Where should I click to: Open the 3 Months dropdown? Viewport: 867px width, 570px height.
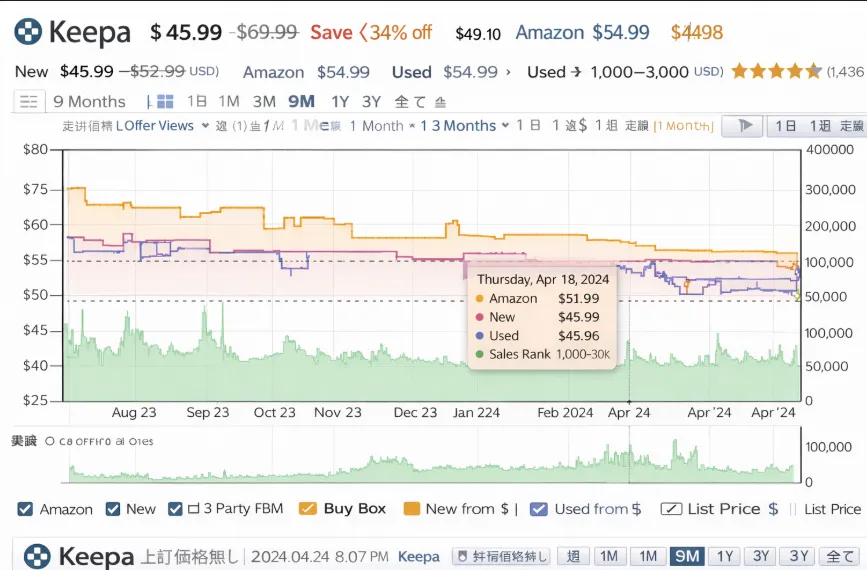point(505,126)
